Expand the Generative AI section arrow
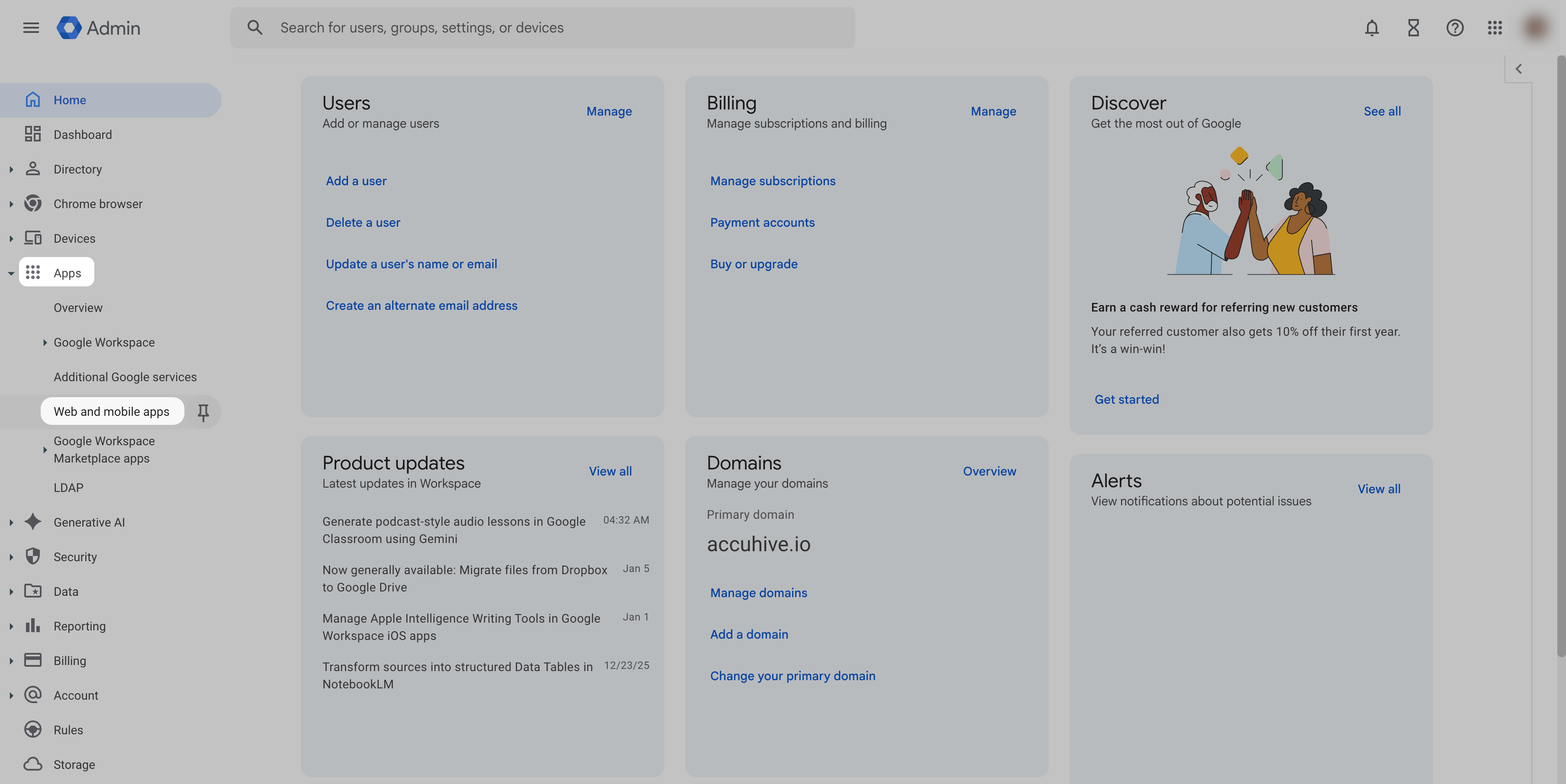 (11, 523)
